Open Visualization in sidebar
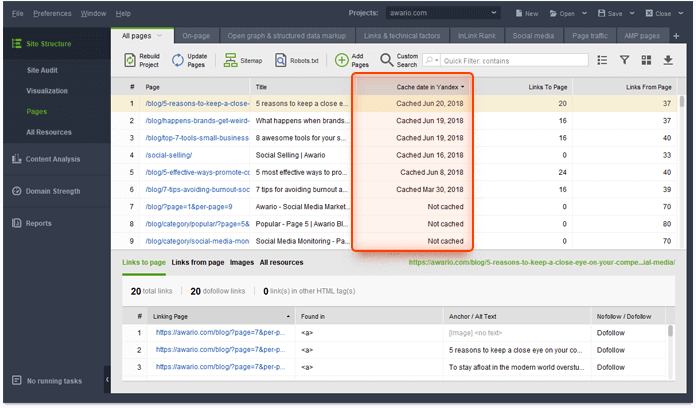 (x=47, y=91)
